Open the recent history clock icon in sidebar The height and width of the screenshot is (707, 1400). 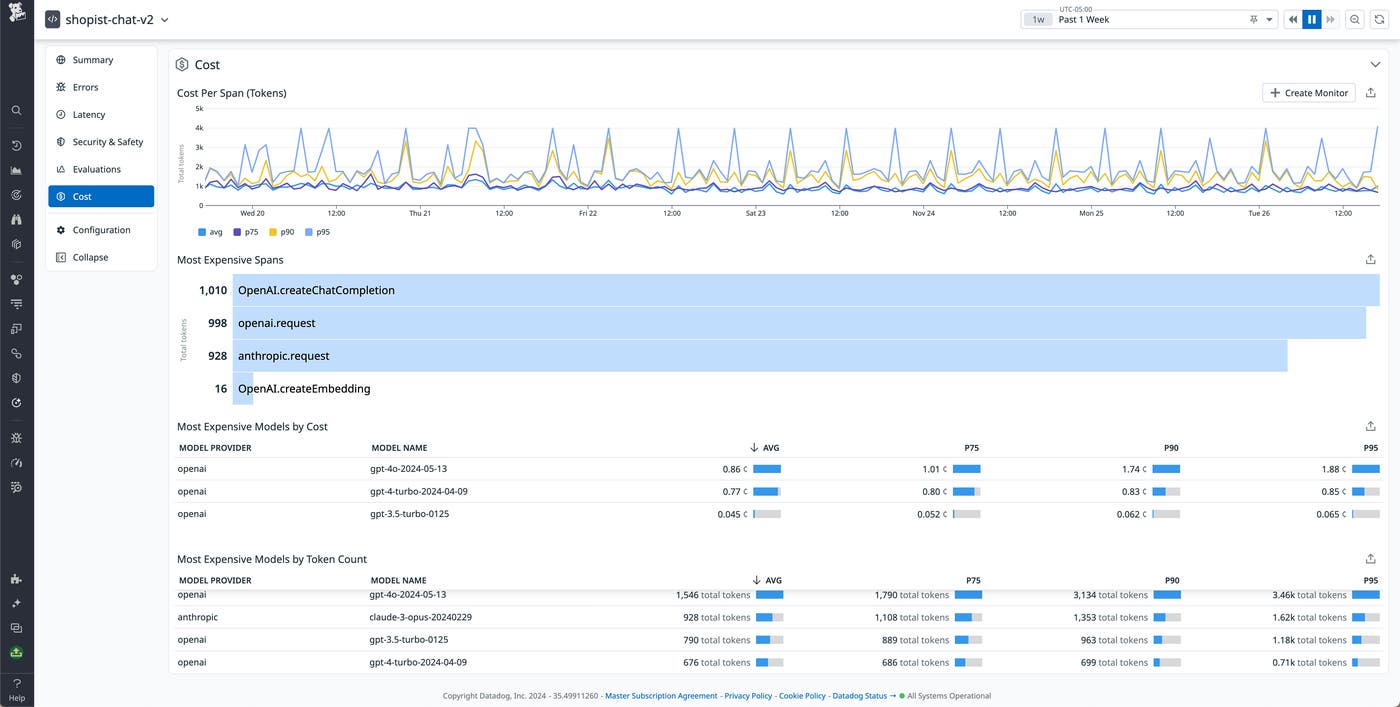pos(15,145)
